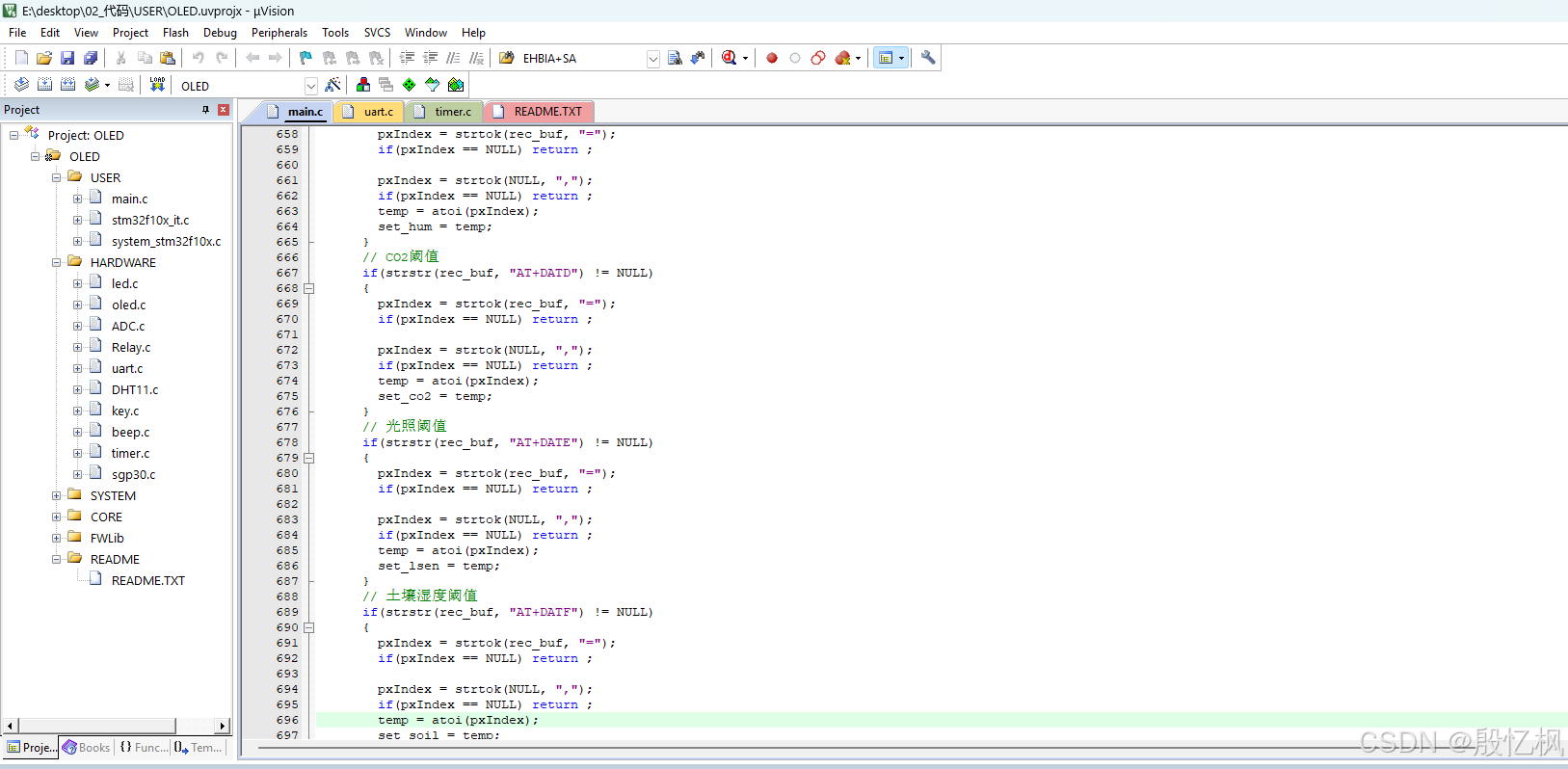
Task: Select DHT11.c in the project tree
Action: (134, 389)
